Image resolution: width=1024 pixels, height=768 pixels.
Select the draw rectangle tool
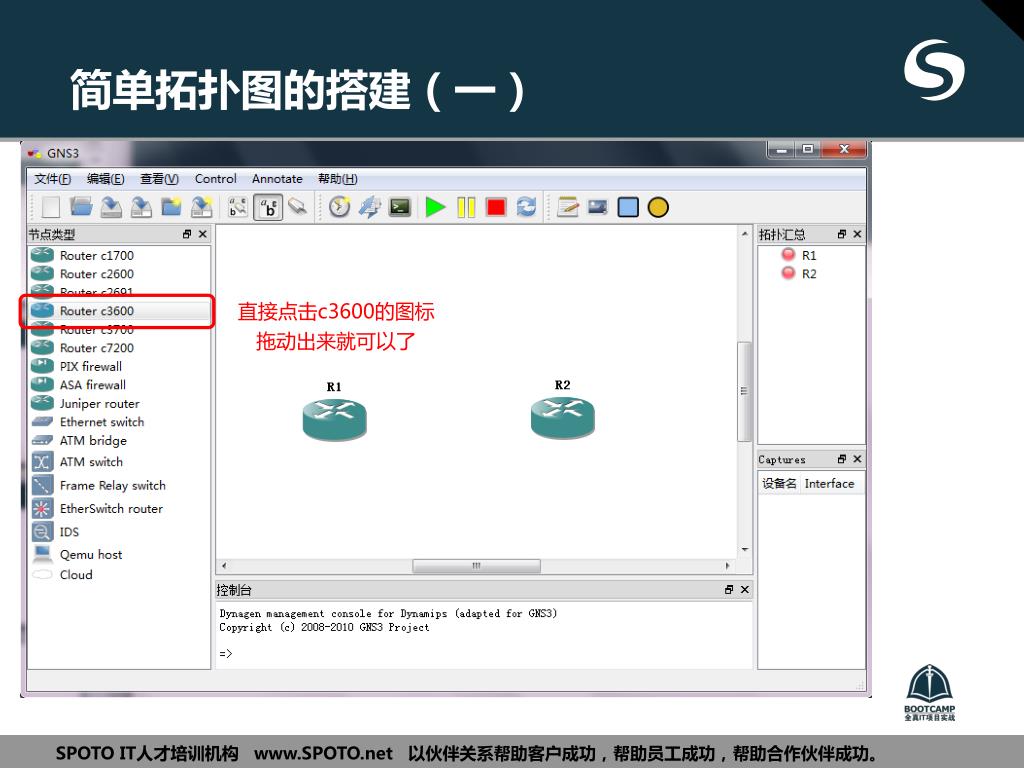coord(628,208)
